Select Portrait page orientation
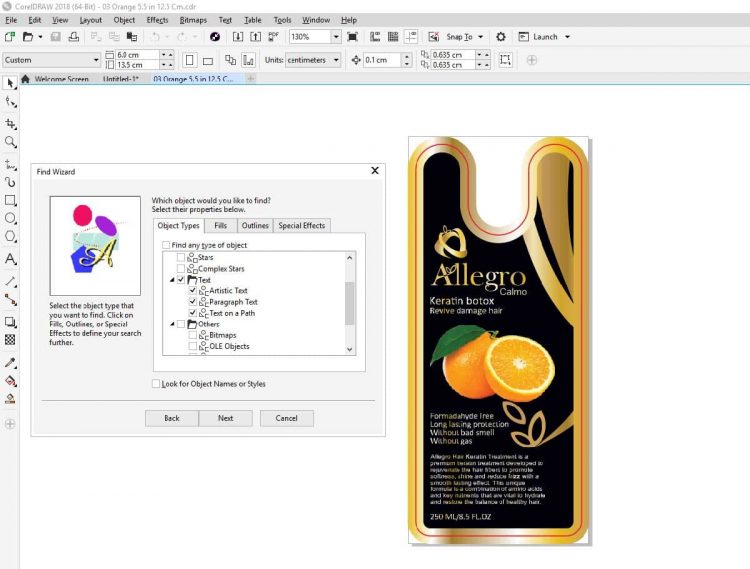Image resolution: width=750 pixels, height=569 pixels. point(189,60)
